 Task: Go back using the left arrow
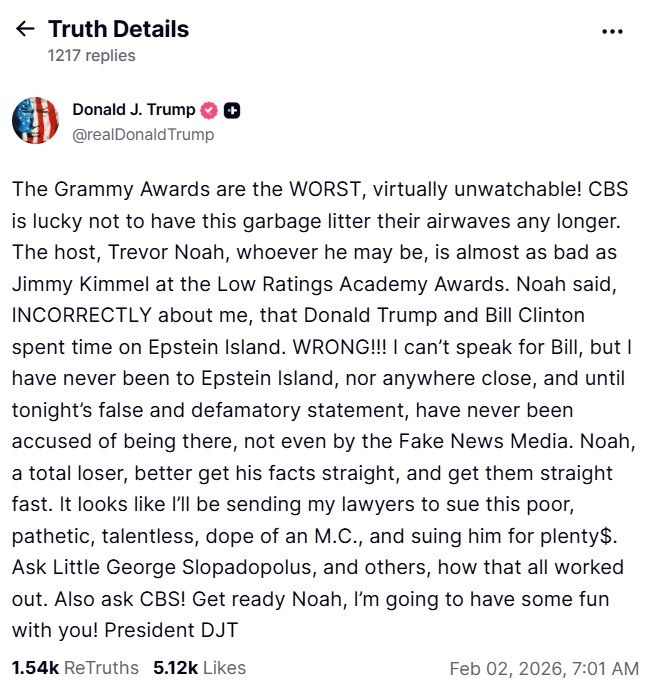click(x=25, y=30)
